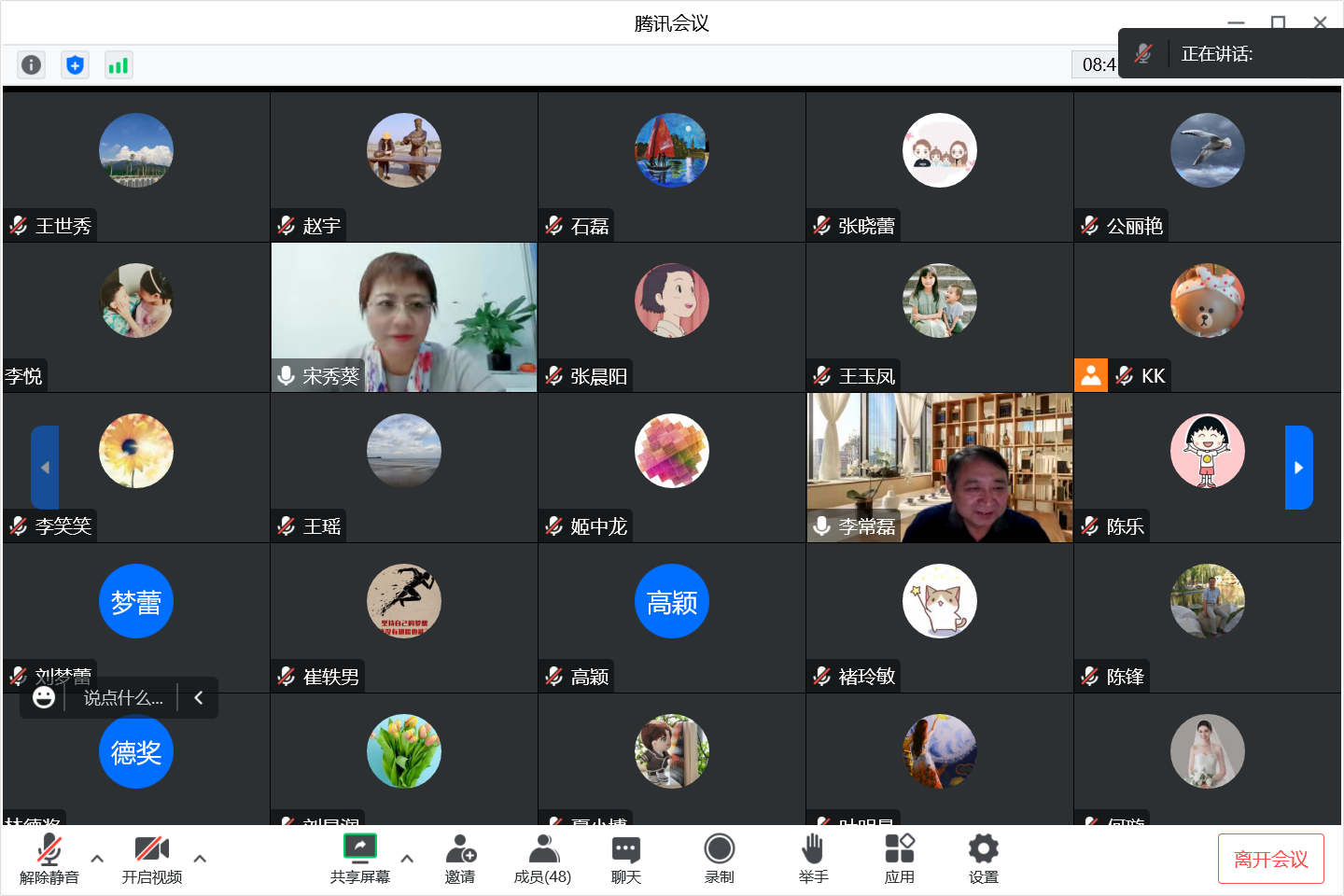Expand audio options arrow beside microphone

click(x=97, y=859)
